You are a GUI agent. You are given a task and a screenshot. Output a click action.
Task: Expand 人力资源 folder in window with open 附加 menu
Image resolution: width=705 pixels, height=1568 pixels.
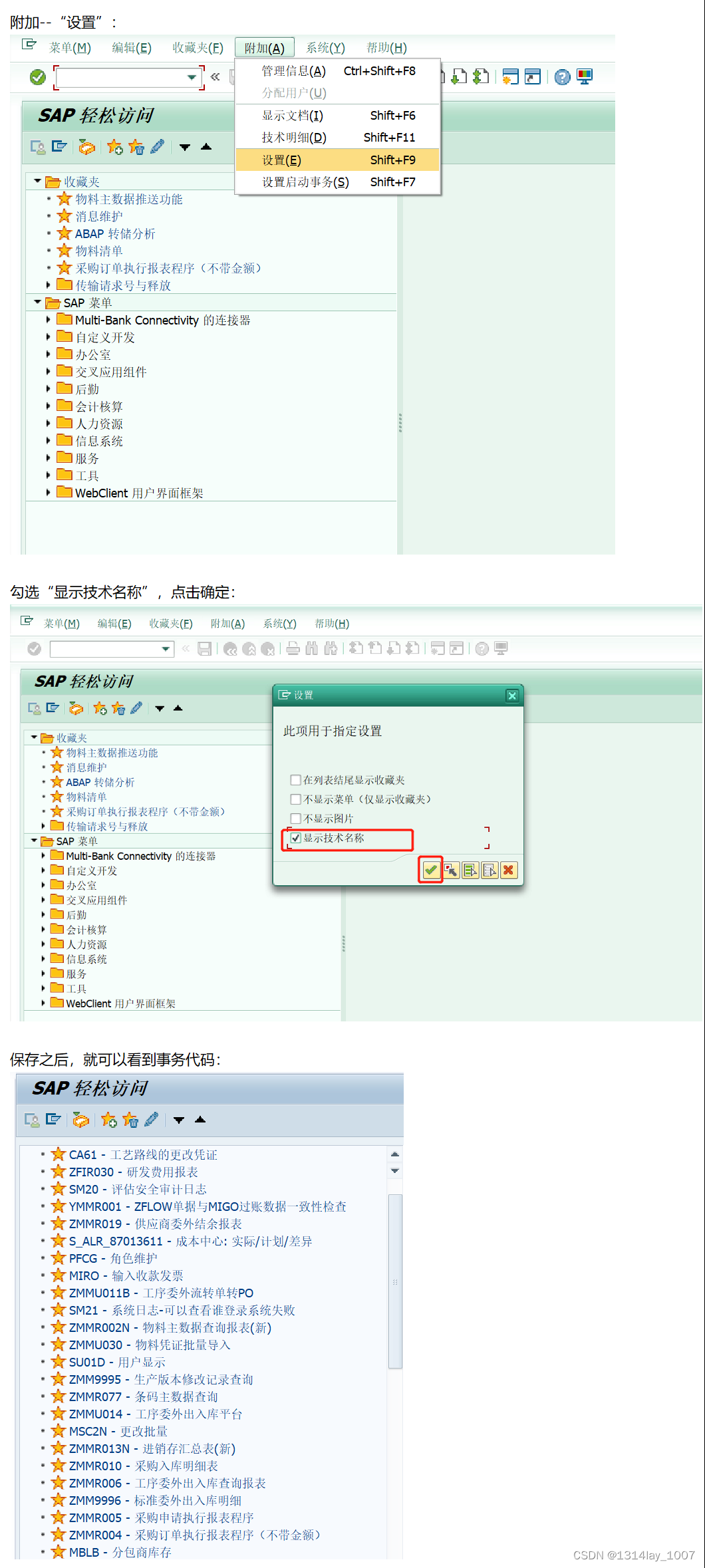pos(48,424)
